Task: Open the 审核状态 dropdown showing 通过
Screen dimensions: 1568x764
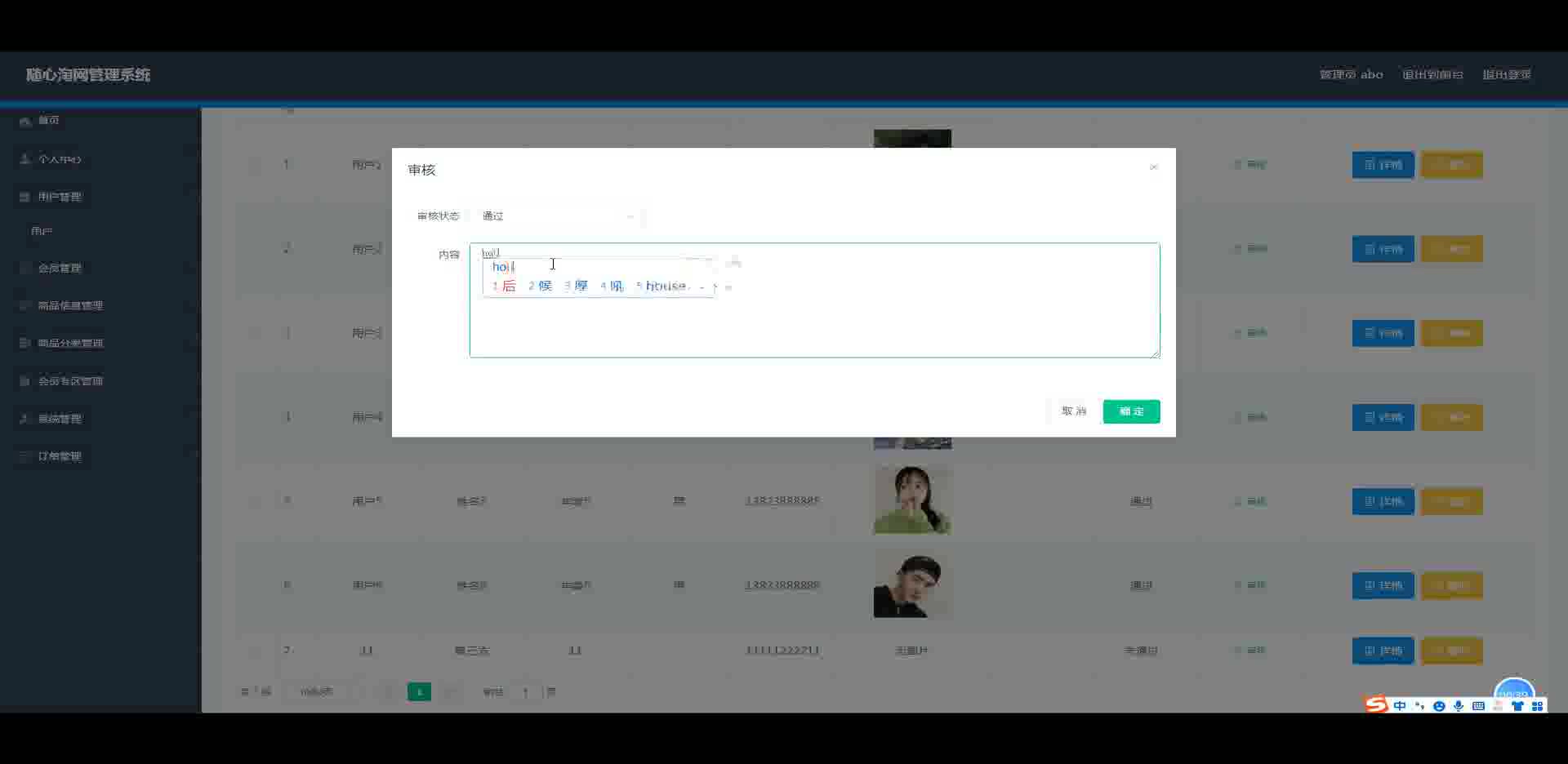Action: point(558,216)
